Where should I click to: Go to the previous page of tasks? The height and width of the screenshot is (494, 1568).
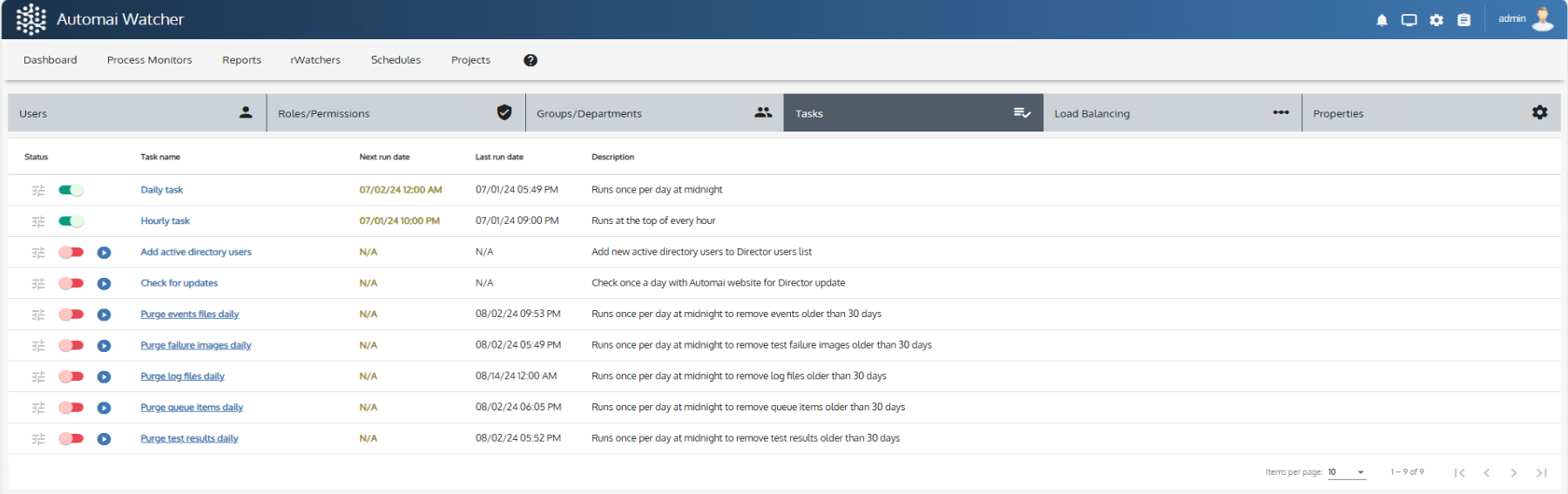pos(1487,473)
